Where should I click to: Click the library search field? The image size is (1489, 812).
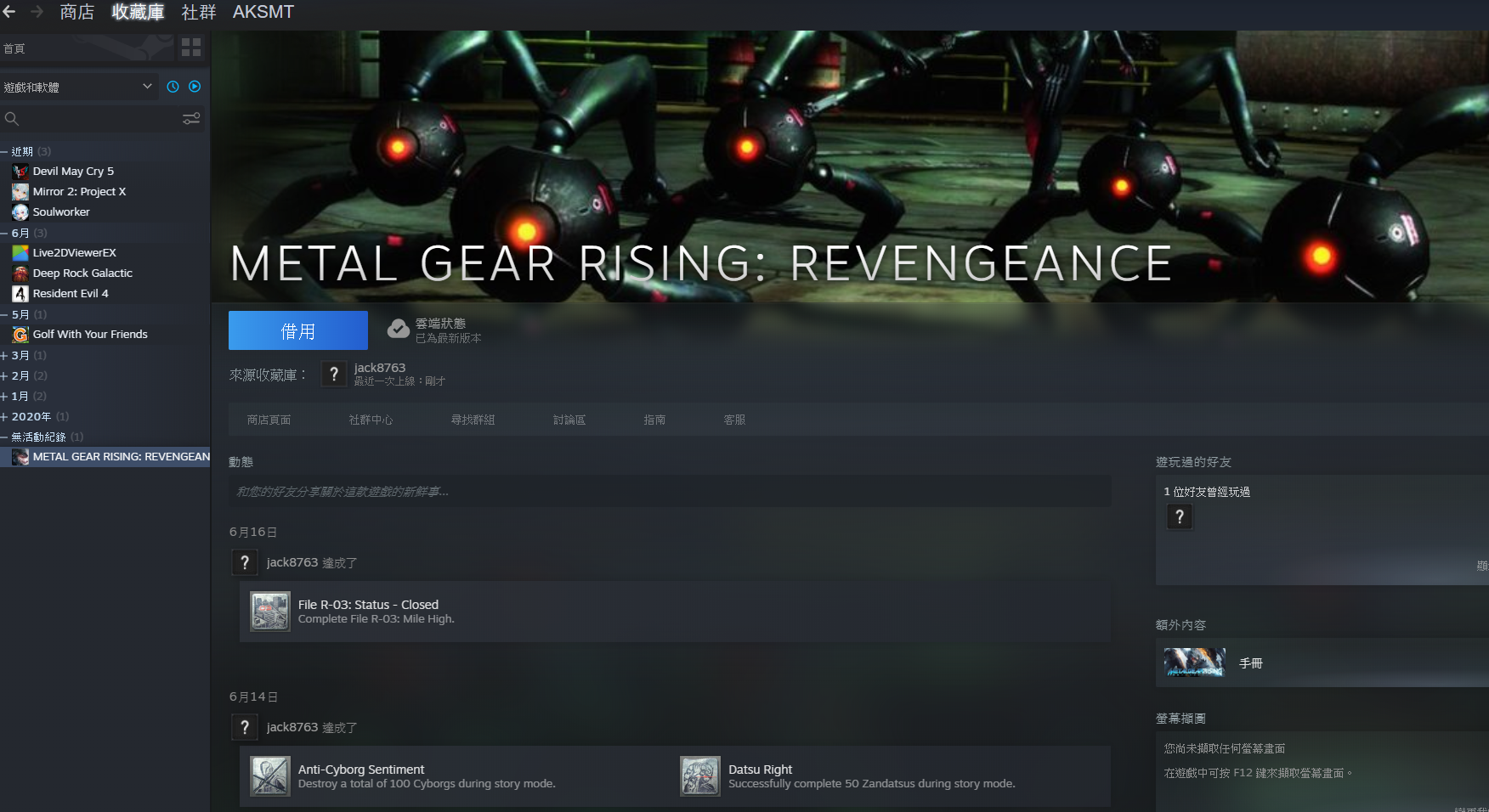point(93,119)
